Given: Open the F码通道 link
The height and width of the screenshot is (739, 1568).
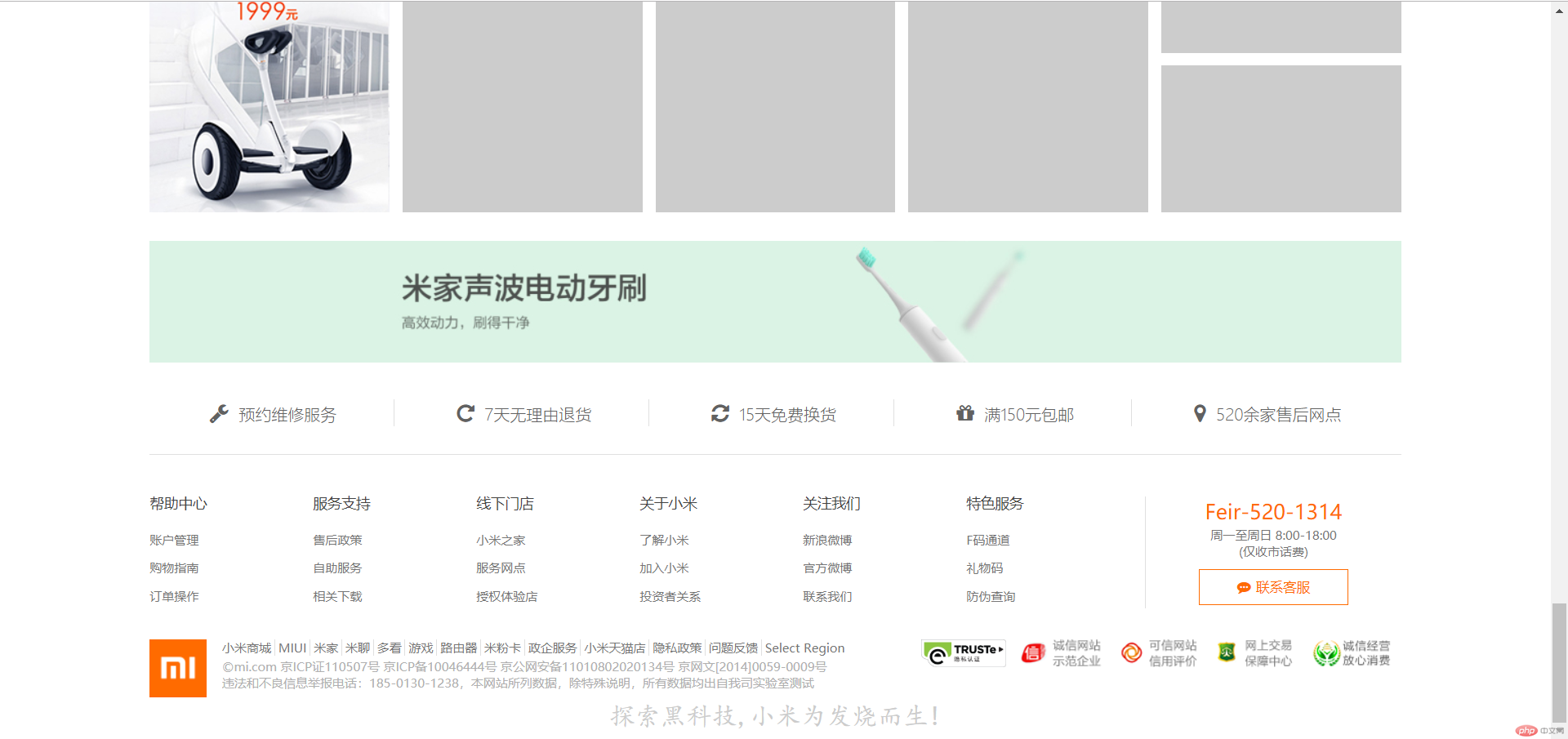Looking at the screenshot, I should point(988,540).
